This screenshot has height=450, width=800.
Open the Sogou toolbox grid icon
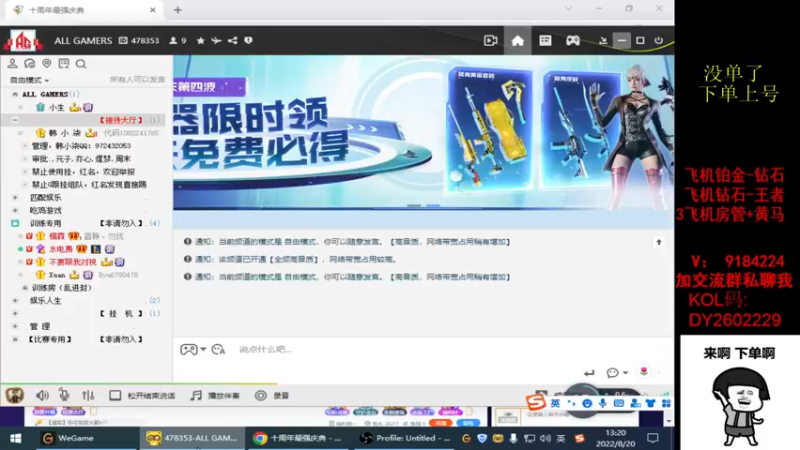pos(666,403)
